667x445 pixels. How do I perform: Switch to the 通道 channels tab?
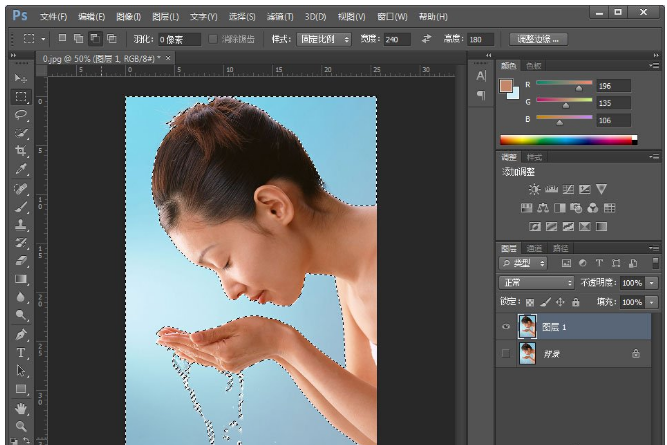click(535, 248)
